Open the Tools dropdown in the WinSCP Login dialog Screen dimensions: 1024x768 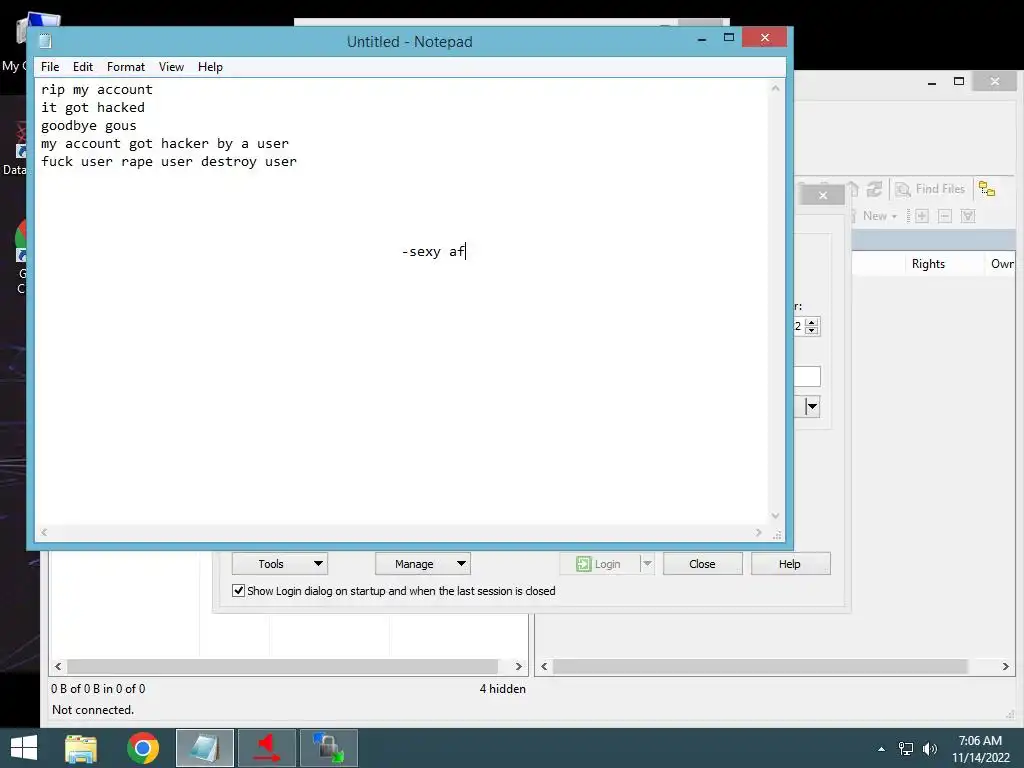click(x=280, y=564)
